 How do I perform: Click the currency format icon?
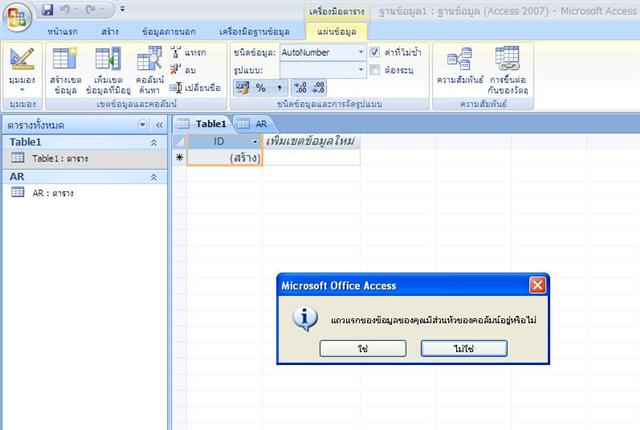click(244, 88)
